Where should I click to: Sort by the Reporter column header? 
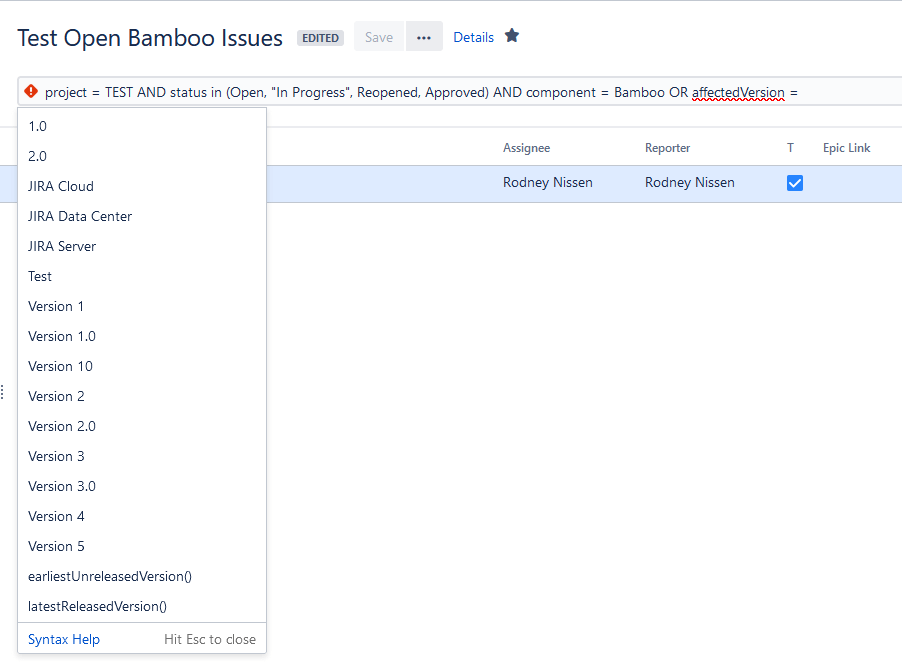click(667, 148)
